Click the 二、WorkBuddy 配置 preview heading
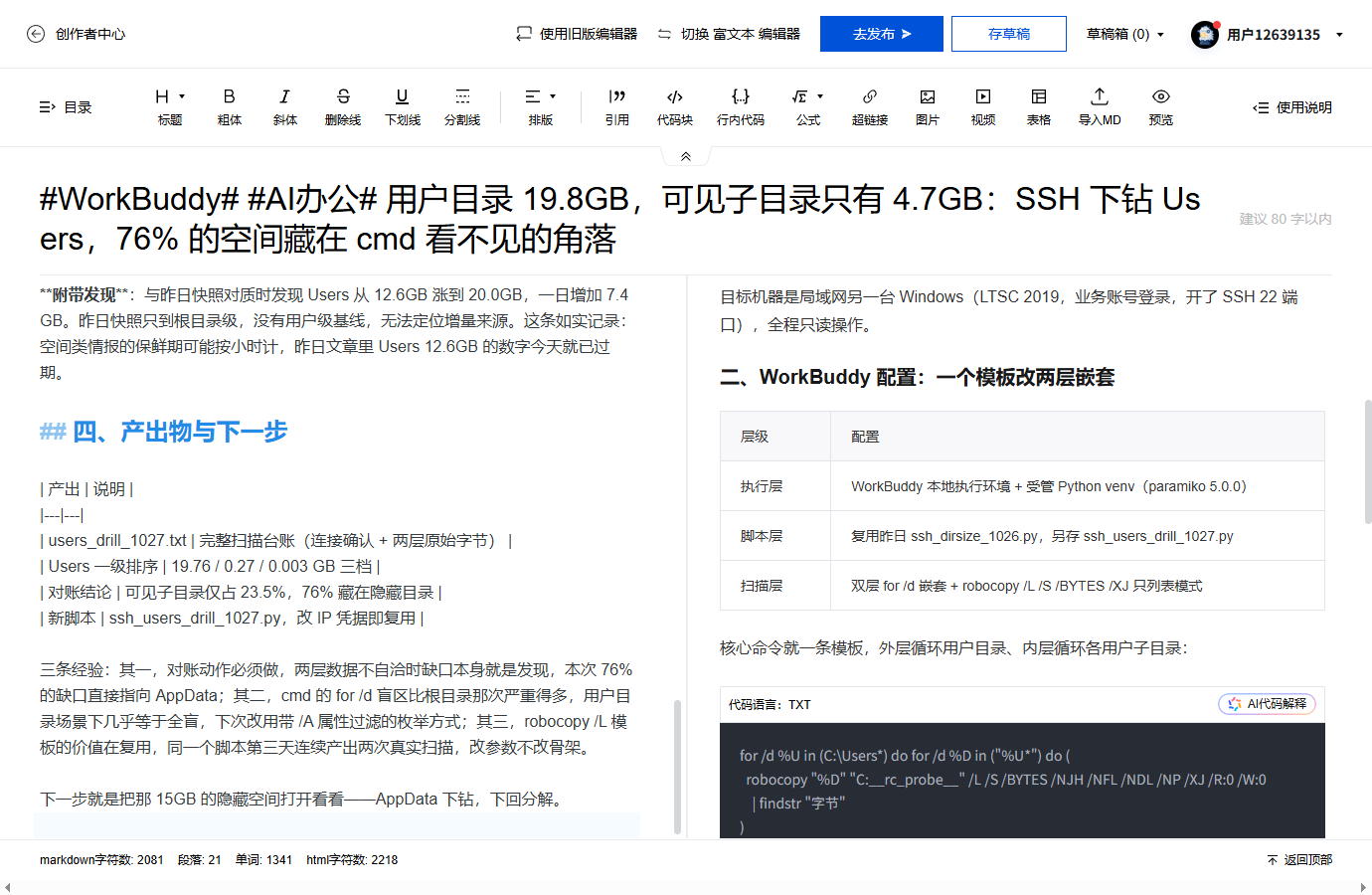Image resolution: width=1372 pixels, height=895 pixels. [918, 377]
